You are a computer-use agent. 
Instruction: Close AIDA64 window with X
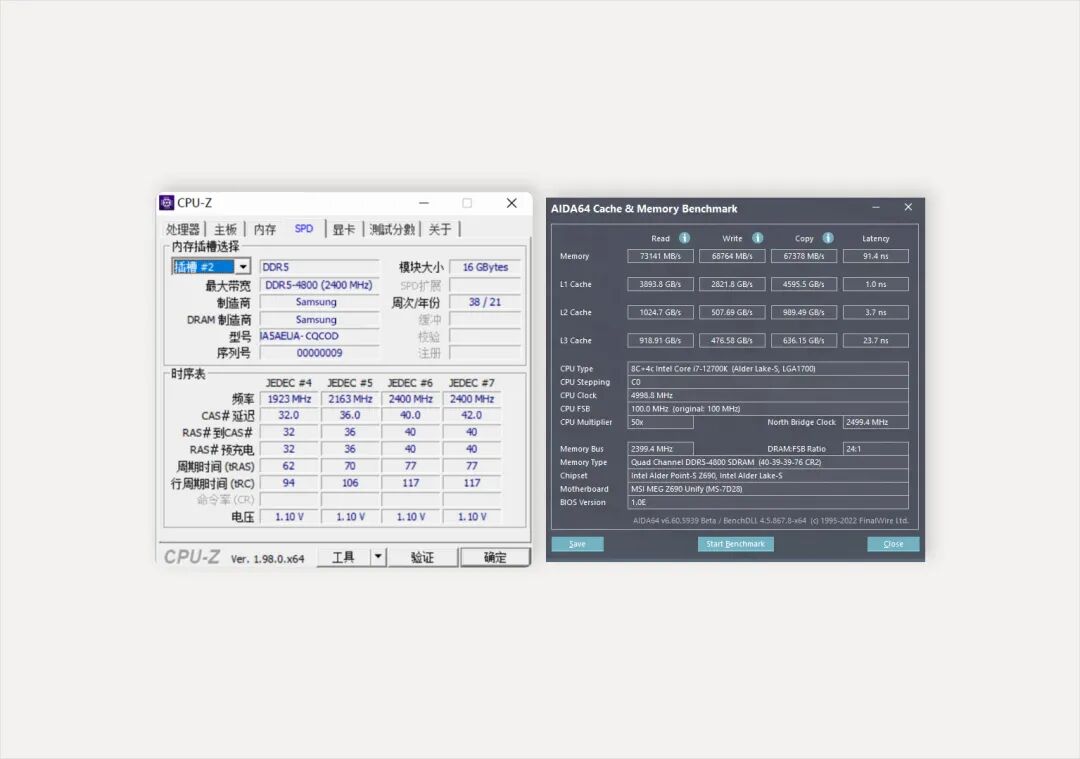click(x=908, y=207)
